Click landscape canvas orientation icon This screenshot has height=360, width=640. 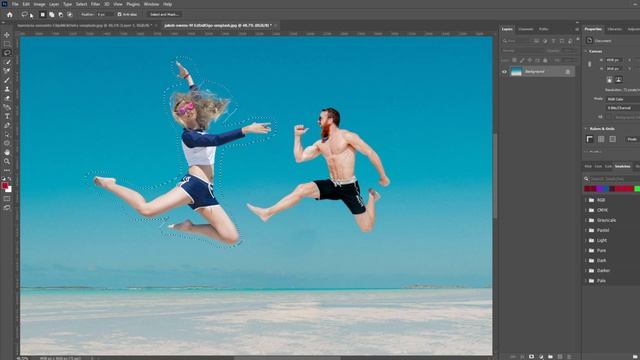[618, 80]
